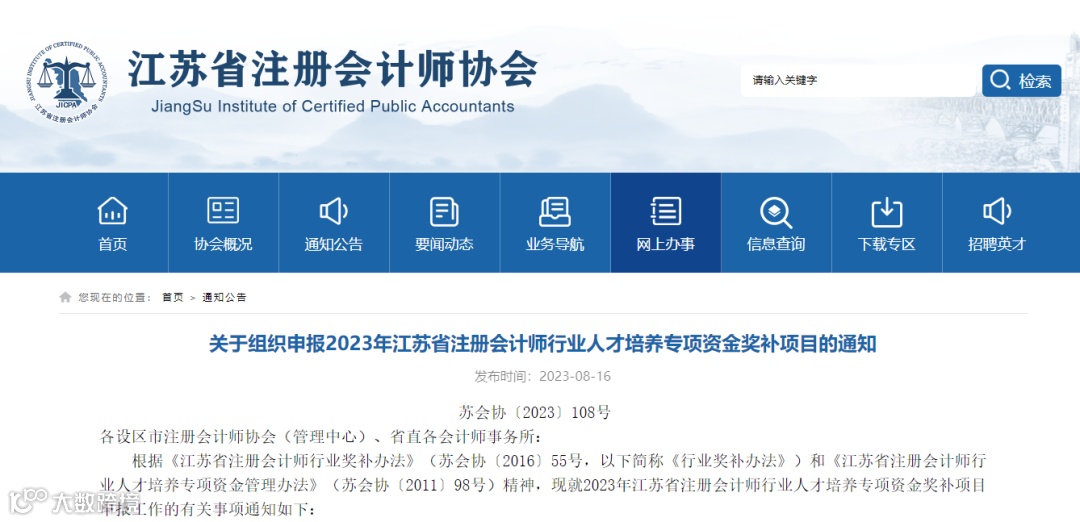The image size is (1080, 522).
Task: Click the list icon above 网上办事
Action: point(665,211)
